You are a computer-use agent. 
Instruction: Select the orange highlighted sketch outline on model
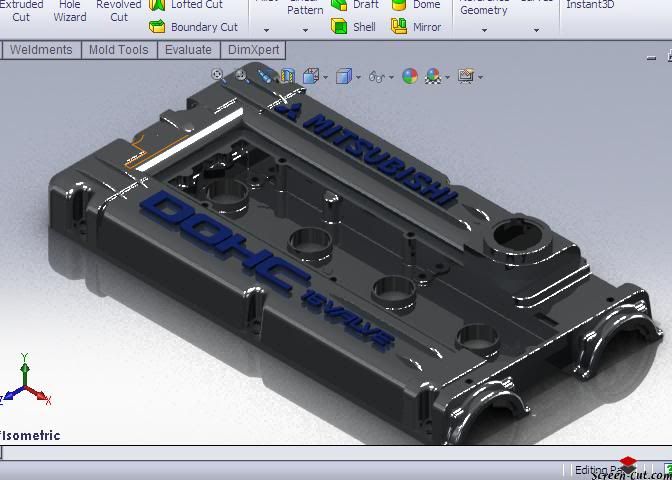tap(156, 150)
